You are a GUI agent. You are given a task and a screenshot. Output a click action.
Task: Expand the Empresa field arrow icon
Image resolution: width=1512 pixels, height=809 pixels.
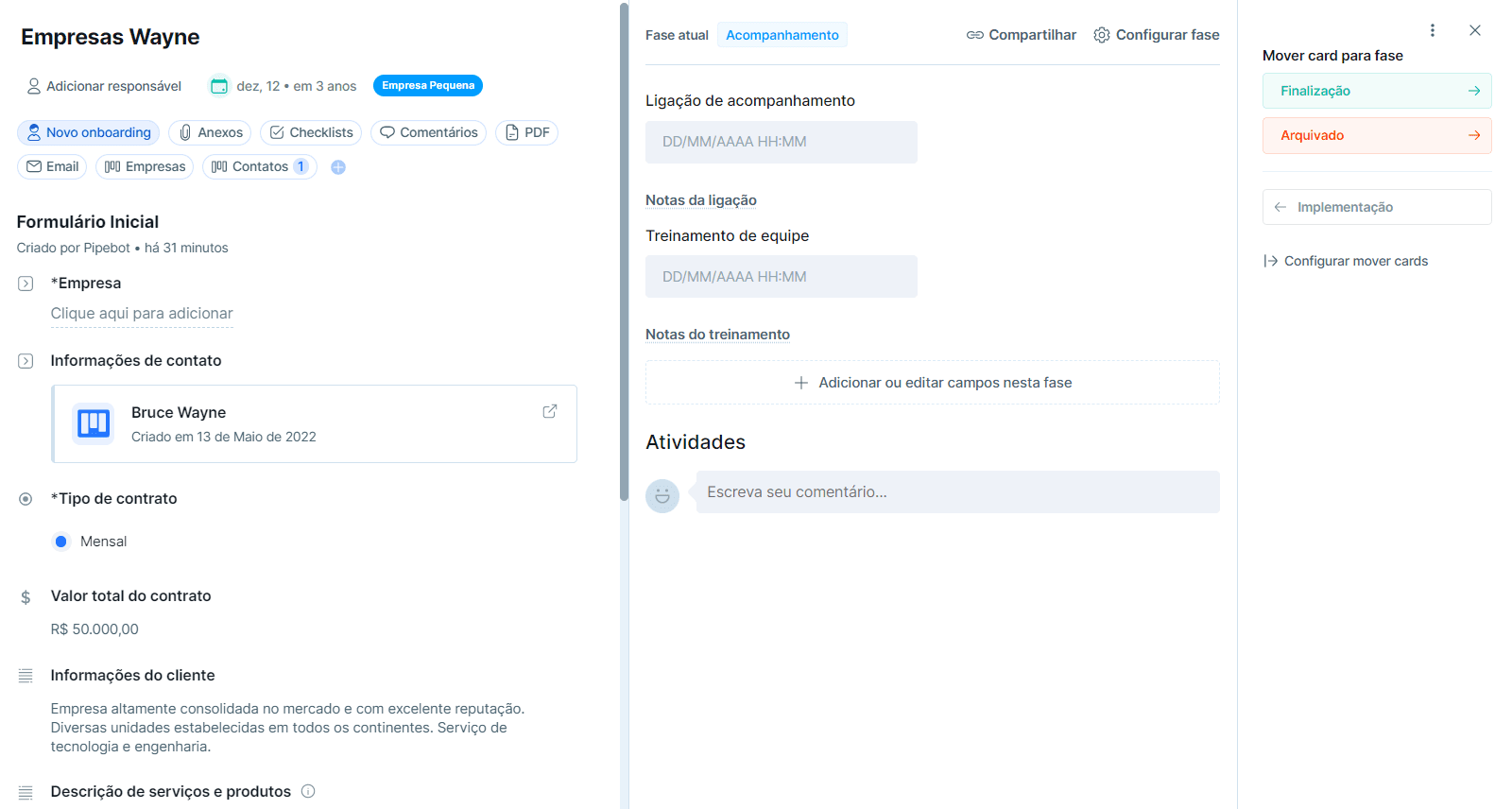[x=26, y=284]
